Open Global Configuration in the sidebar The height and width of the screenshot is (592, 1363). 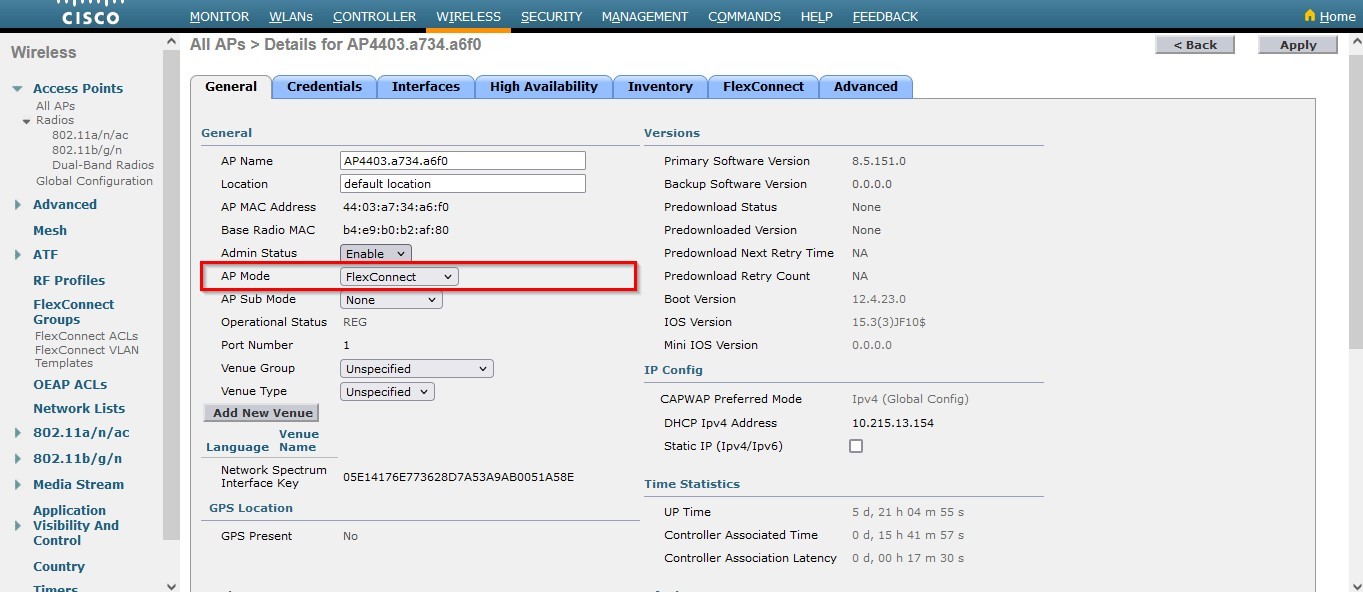tap(94, 181)
